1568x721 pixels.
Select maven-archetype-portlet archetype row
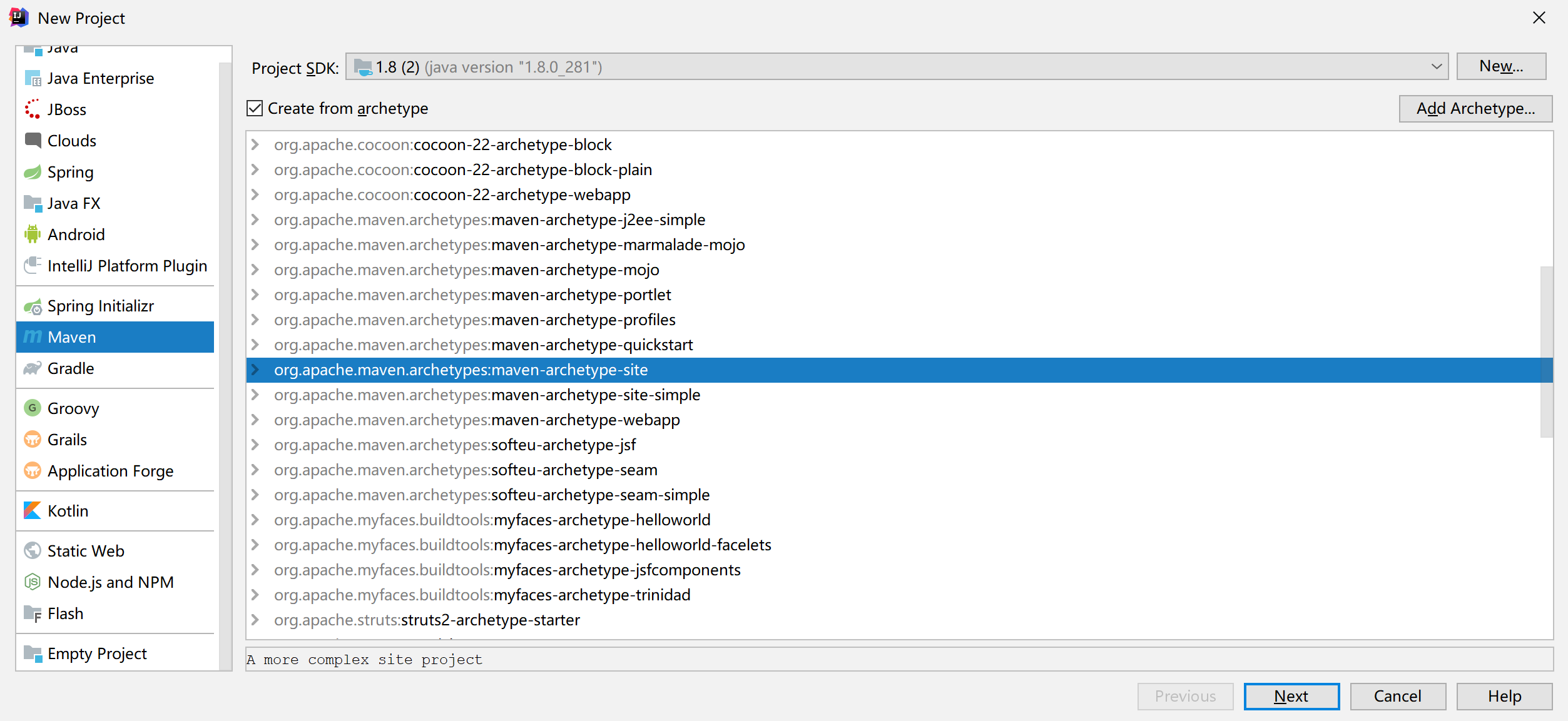pos(899,295)
